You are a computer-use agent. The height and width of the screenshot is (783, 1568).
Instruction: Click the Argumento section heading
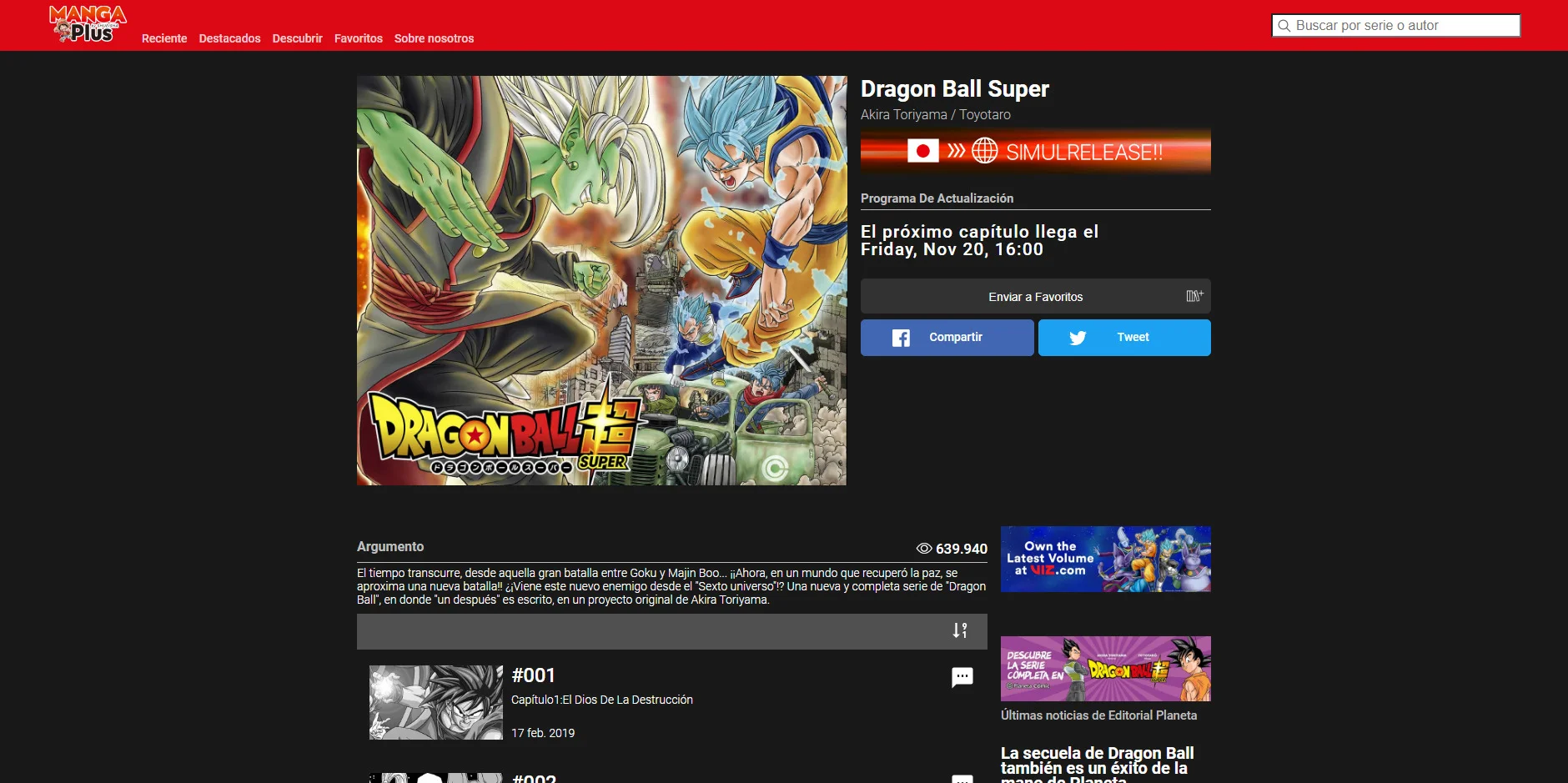(x=390, y=547)
